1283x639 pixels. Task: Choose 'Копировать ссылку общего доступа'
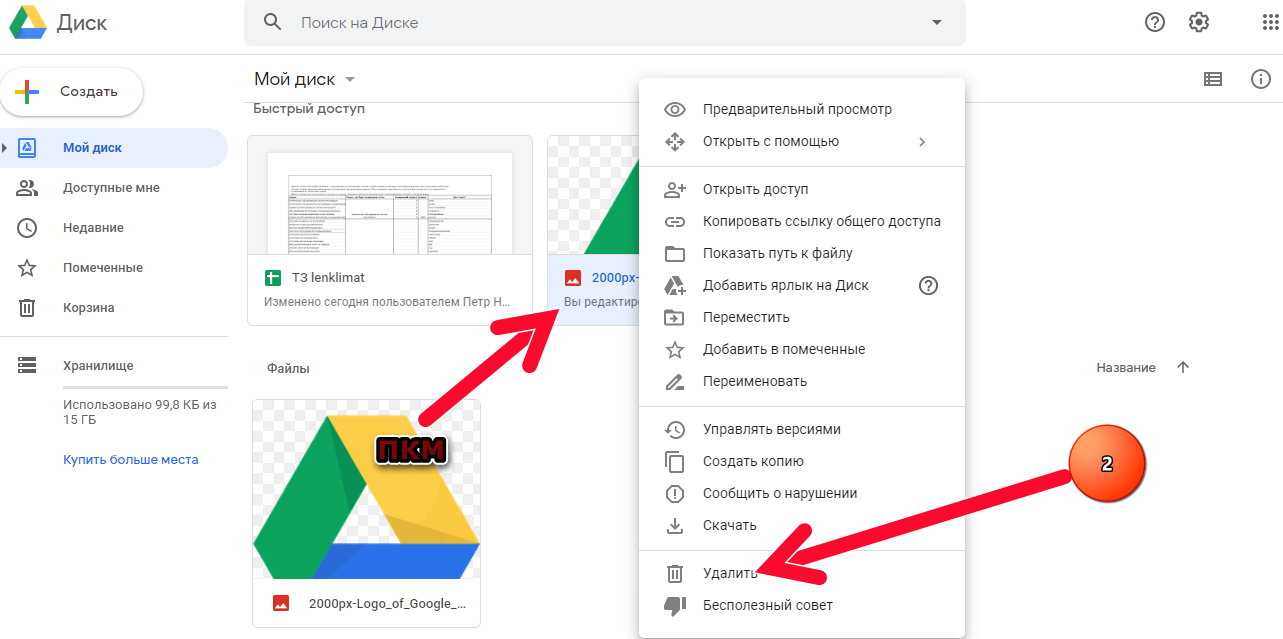802,221
